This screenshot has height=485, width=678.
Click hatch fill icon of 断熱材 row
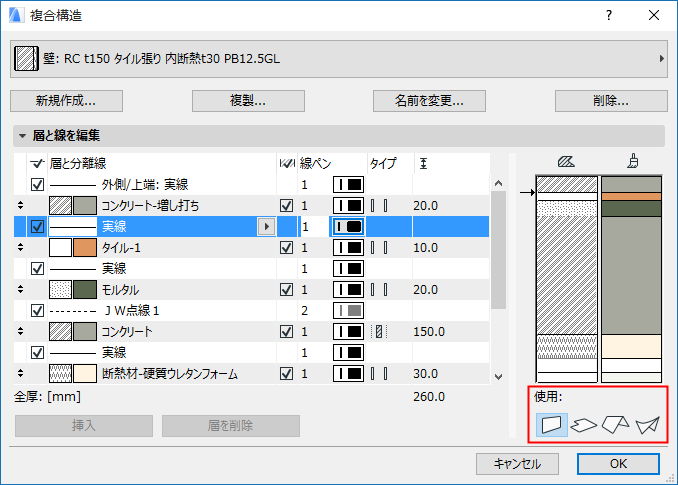(x=61, y=373)
